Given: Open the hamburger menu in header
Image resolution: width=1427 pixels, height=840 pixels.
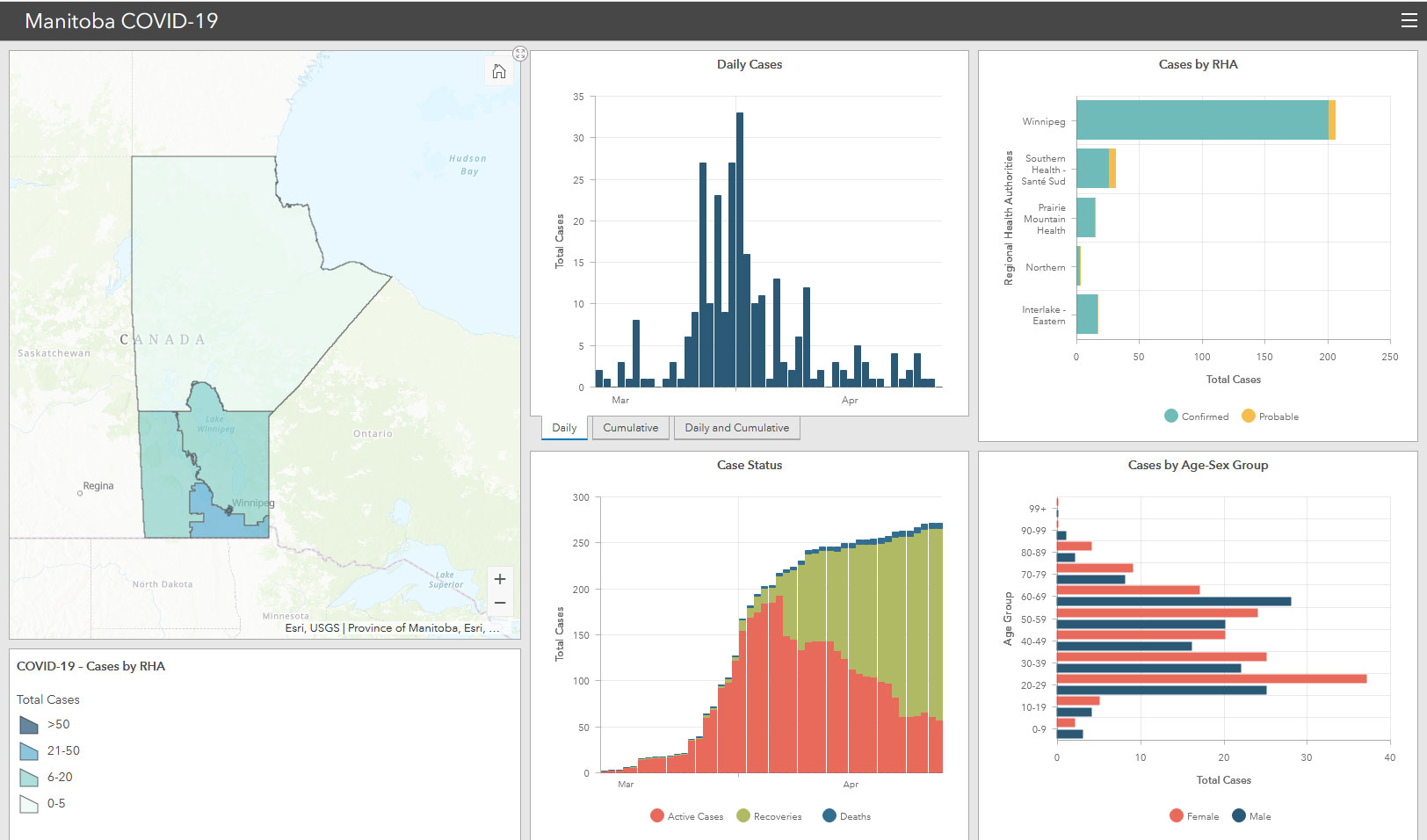Looking at the screenshot, I should click(1409, 20).
